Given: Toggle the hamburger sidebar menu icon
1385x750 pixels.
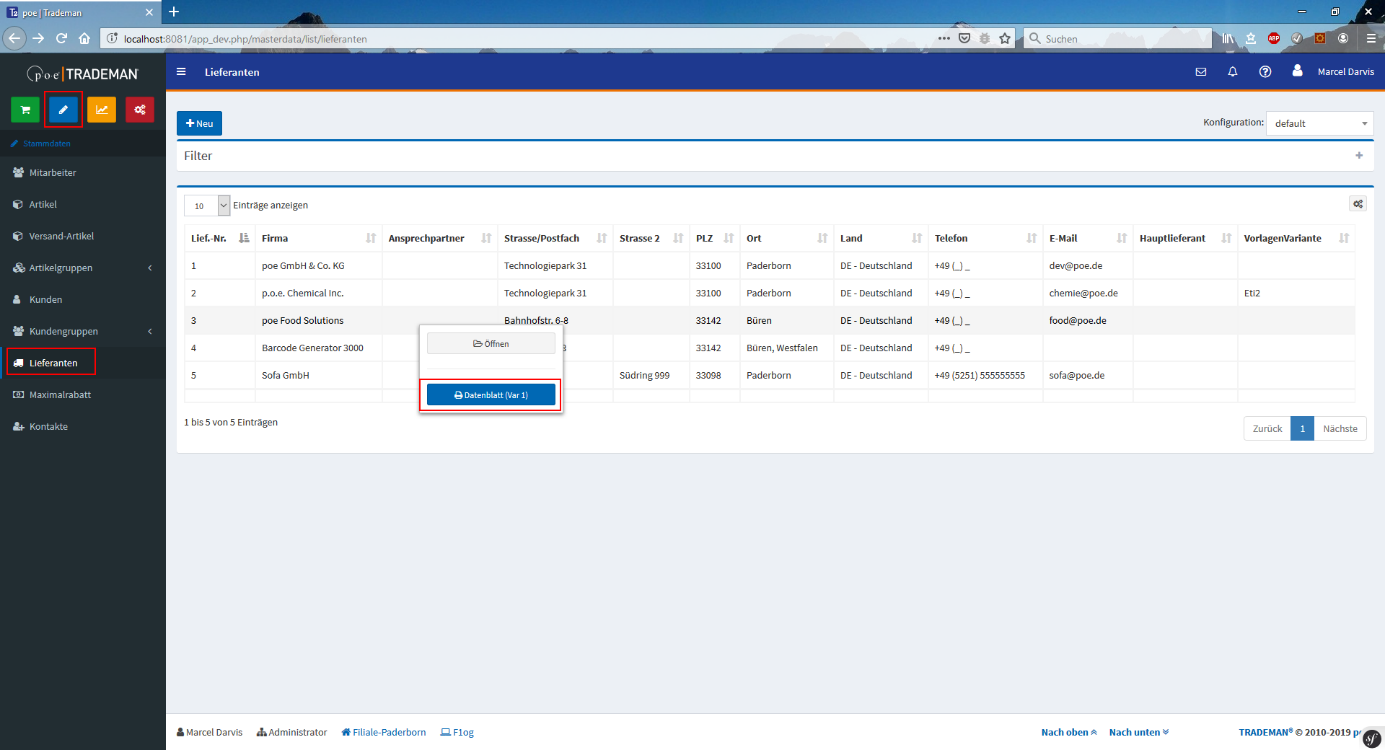Looking at the screenshot, I should (x=181, y=72).
